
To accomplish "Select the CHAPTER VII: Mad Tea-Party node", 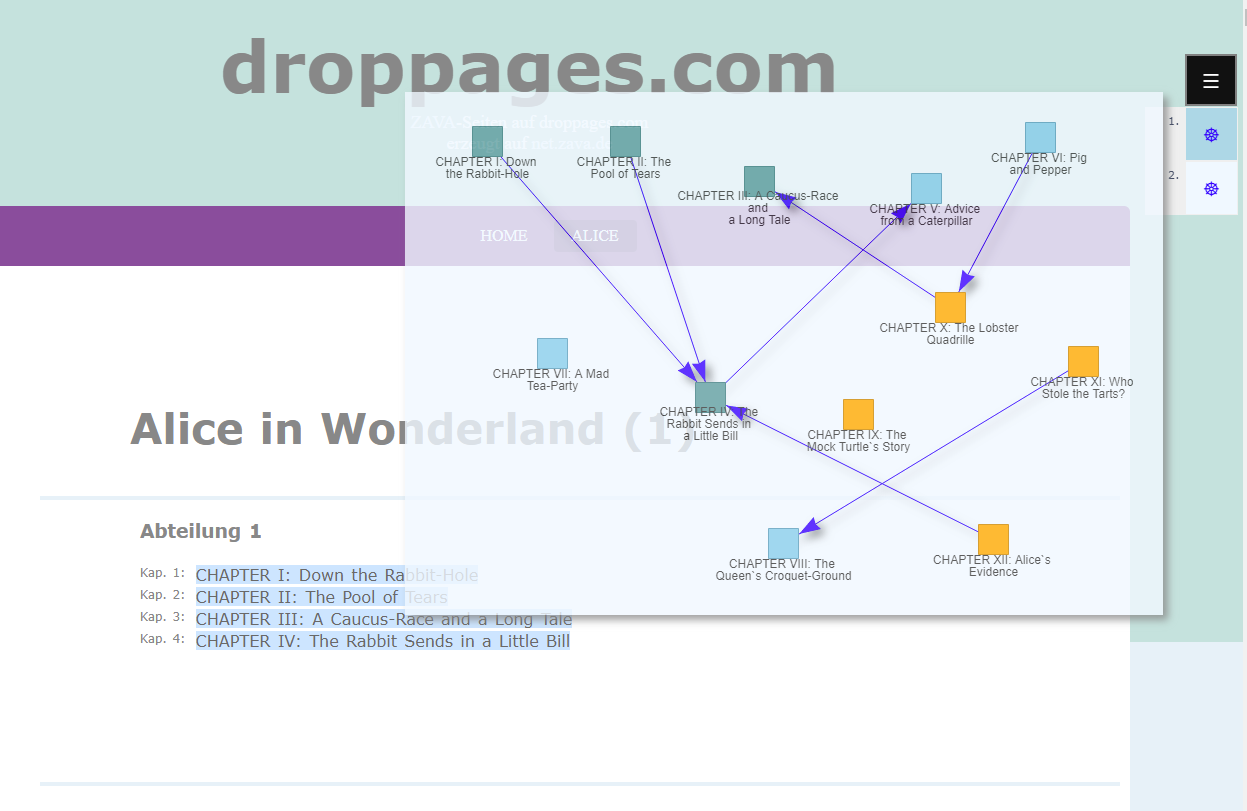I will click(x=552, y=352).
